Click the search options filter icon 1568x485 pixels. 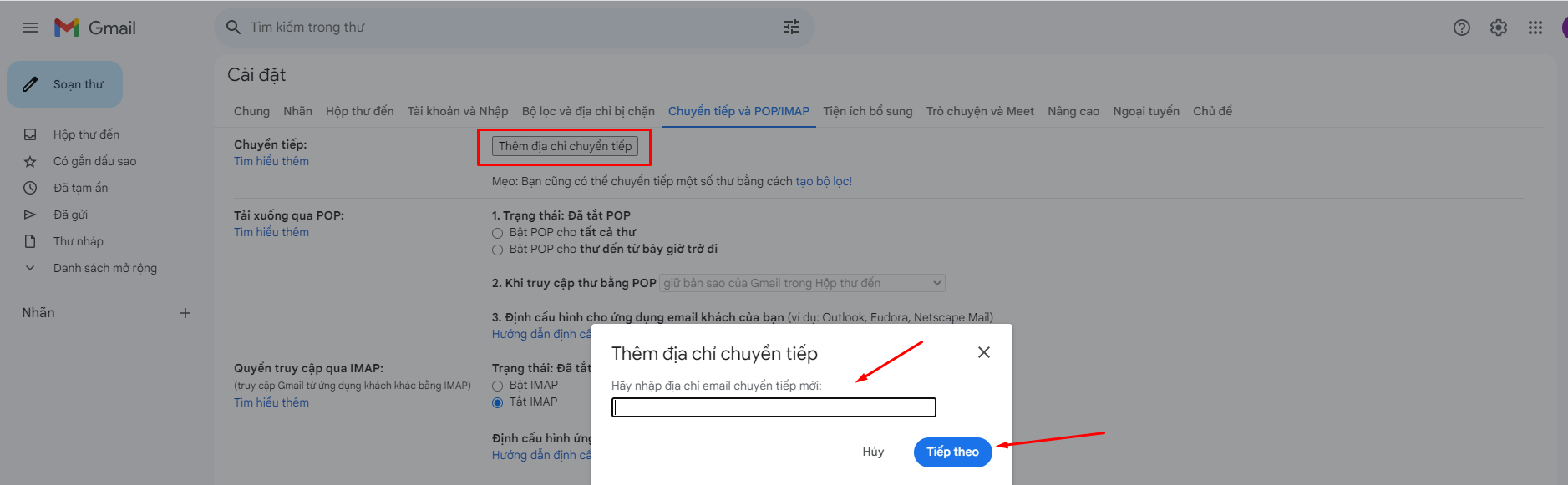point(792,28)
